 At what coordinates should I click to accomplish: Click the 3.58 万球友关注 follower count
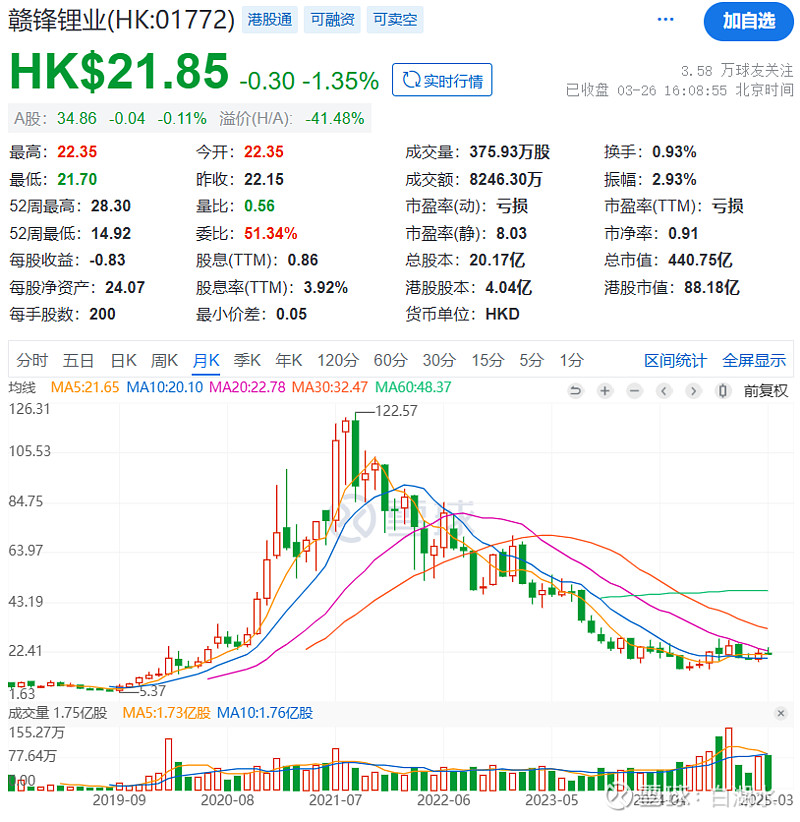click(x=737, y=71)
